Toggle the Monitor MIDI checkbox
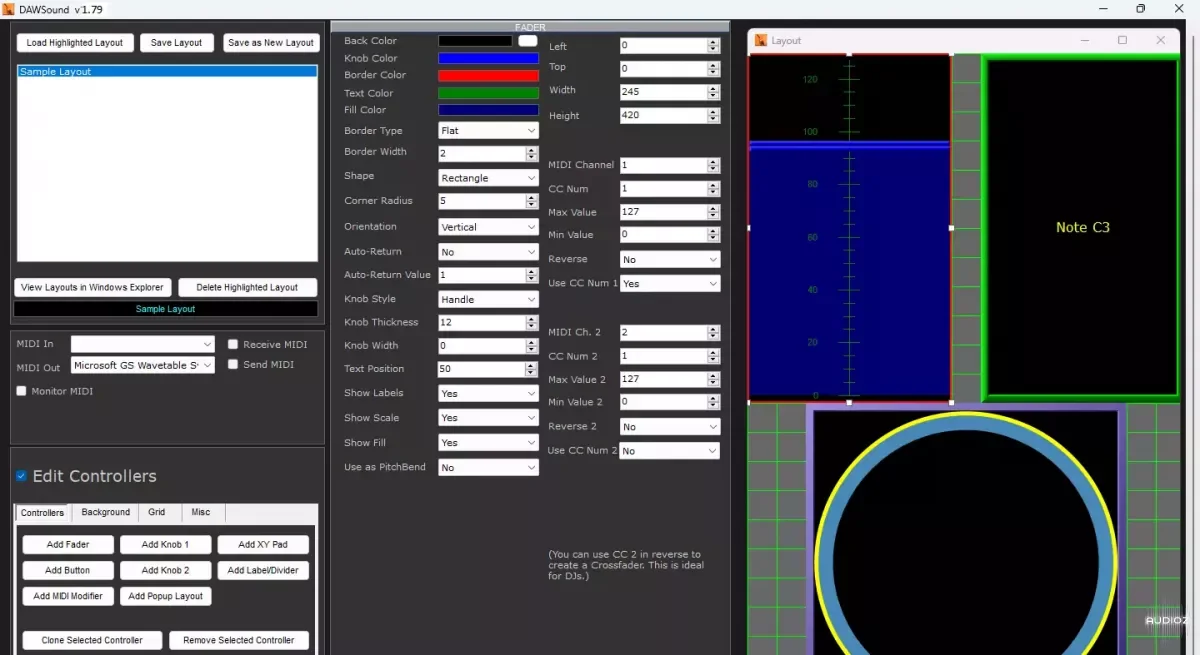 21,391
